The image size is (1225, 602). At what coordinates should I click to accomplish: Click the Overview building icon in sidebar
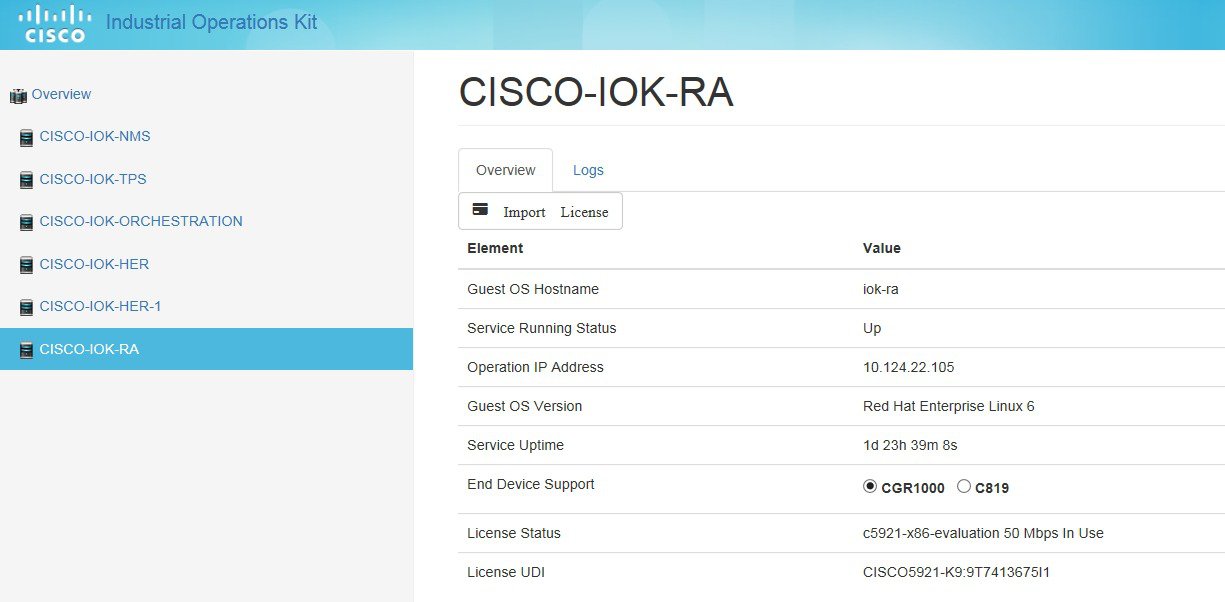pyautogui.click(x=18, y=96)
